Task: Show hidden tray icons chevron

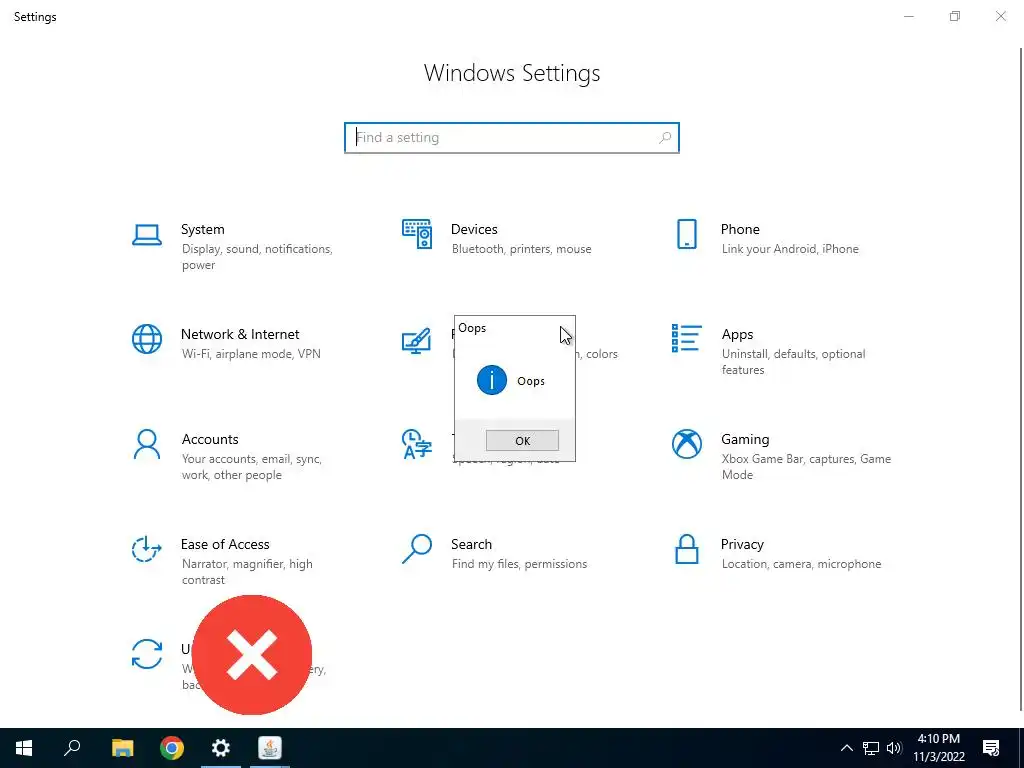Action: (846, 748)
